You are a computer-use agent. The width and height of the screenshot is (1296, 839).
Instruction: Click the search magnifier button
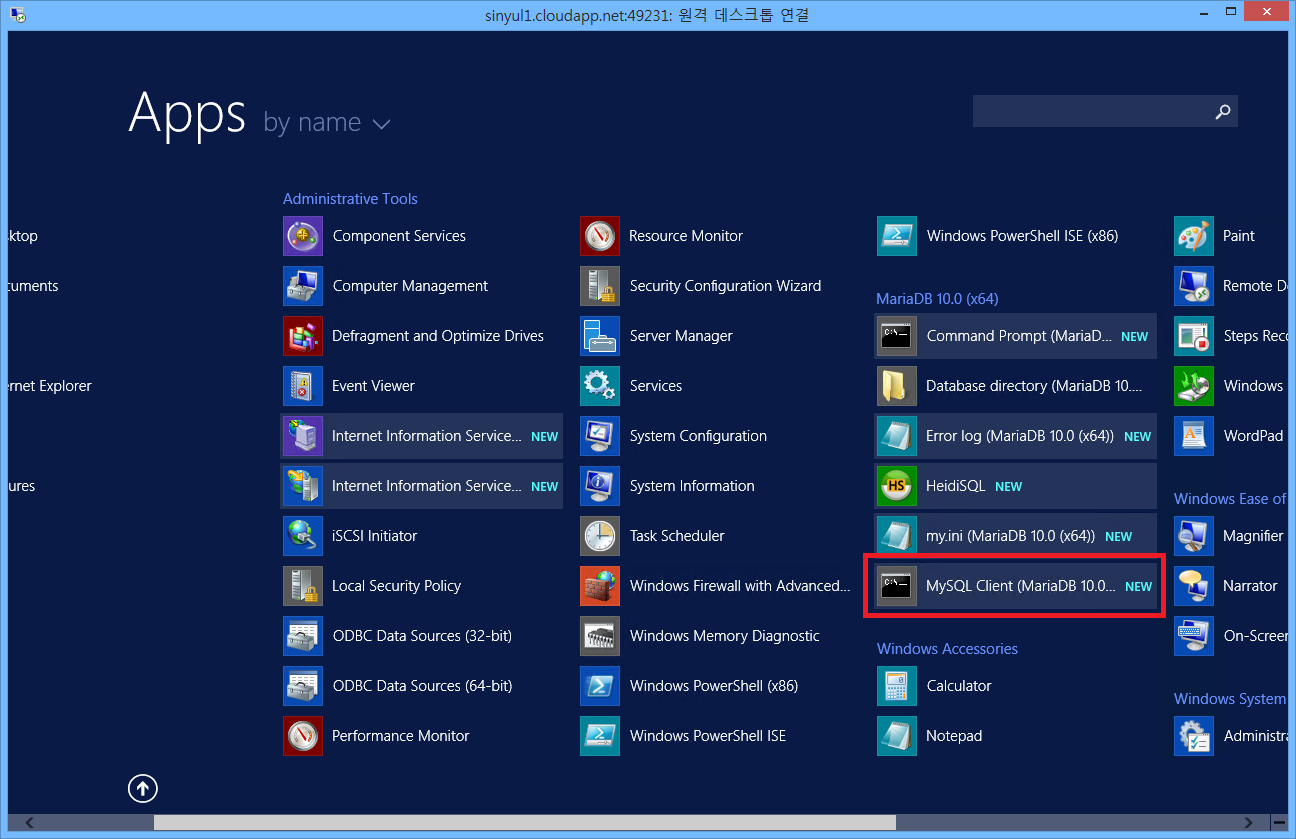[x=1222, y=111]
